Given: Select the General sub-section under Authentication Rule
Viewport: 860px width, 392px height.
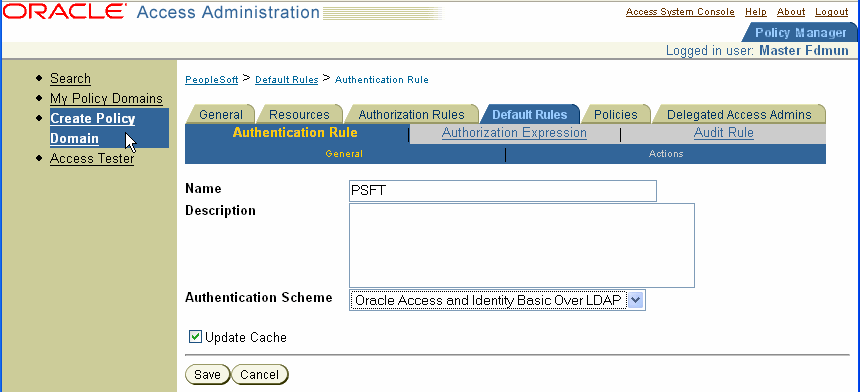Looking at the screenshot, I should click(344, 154).
